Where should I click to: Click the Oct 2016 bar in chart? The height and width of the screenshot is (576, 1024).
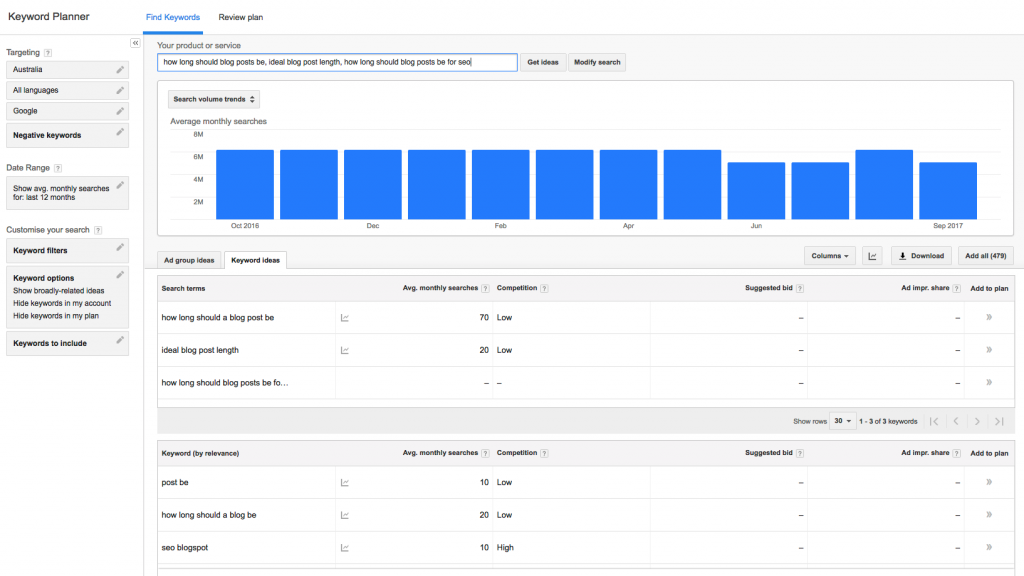coord(245,185)
